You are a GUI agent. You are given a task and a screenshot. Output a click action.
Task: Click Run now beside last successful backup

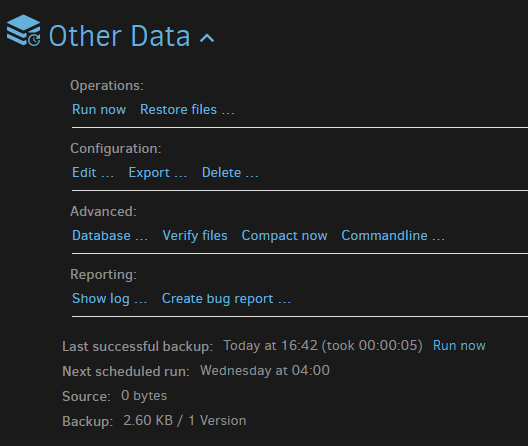point(459,345)
